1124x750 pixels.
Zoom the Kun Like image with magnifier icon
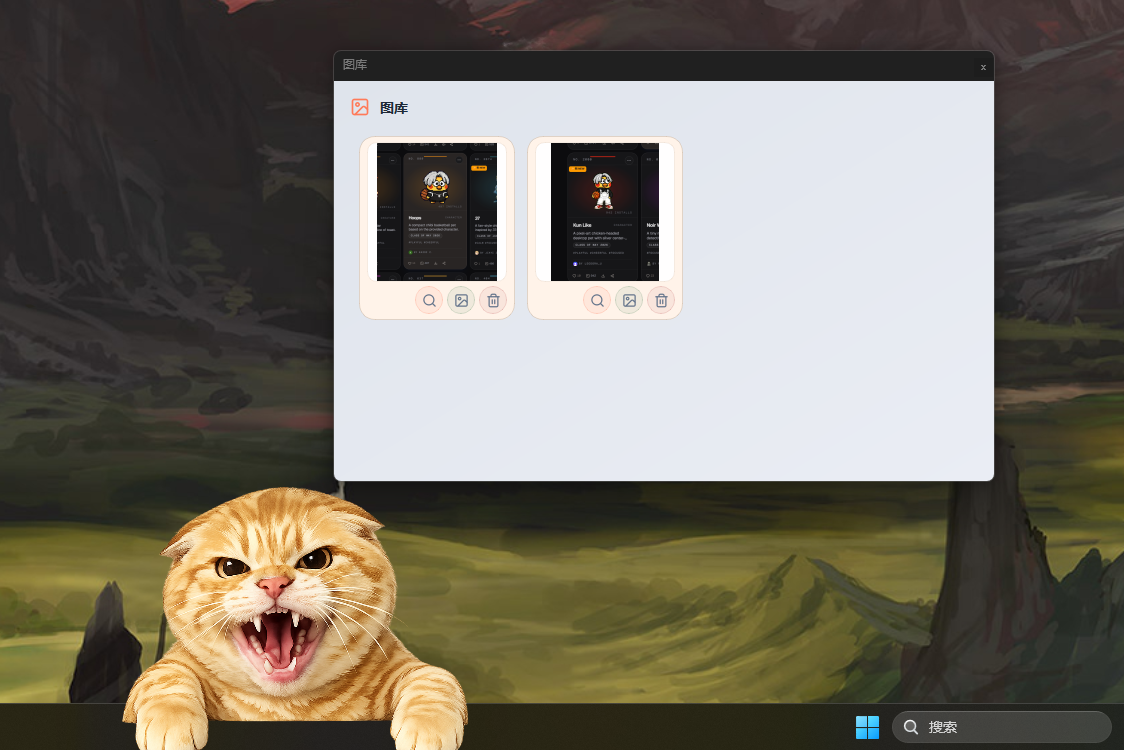click(597, 300)
